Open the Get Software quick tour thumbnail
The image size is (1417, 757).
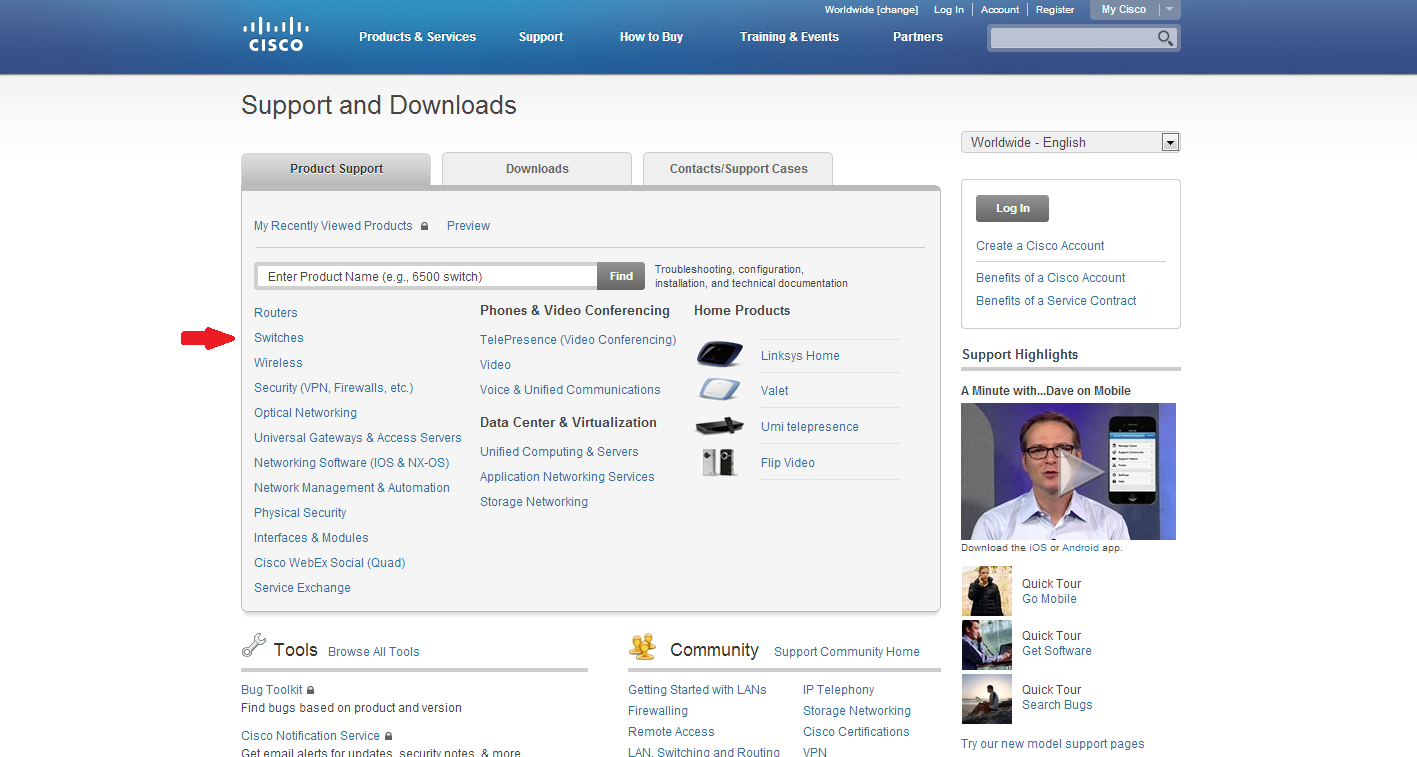coord(986,644)
